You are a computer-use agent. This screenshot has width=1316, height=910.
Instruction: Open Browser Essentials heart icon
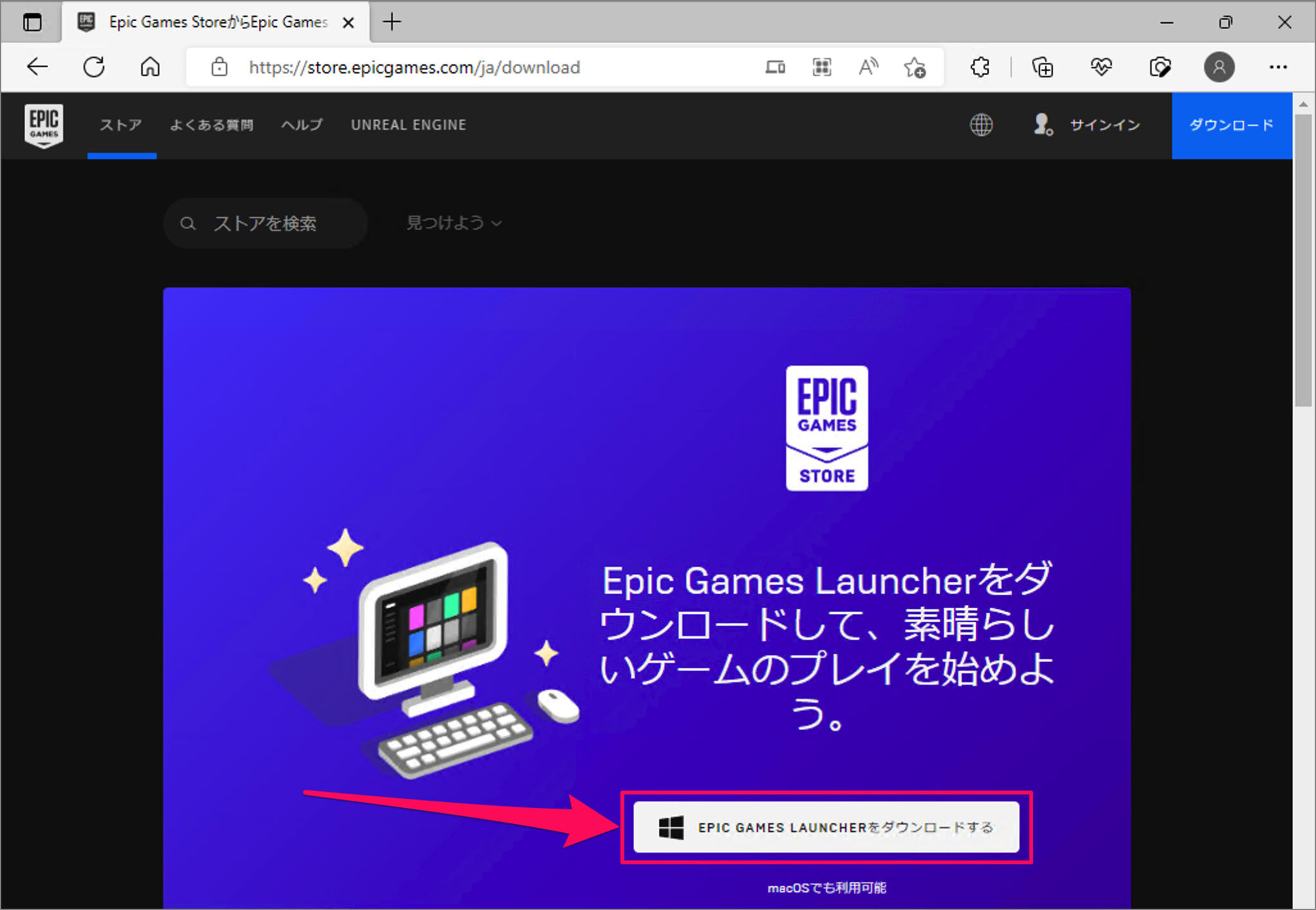[x=1100, y=66]
